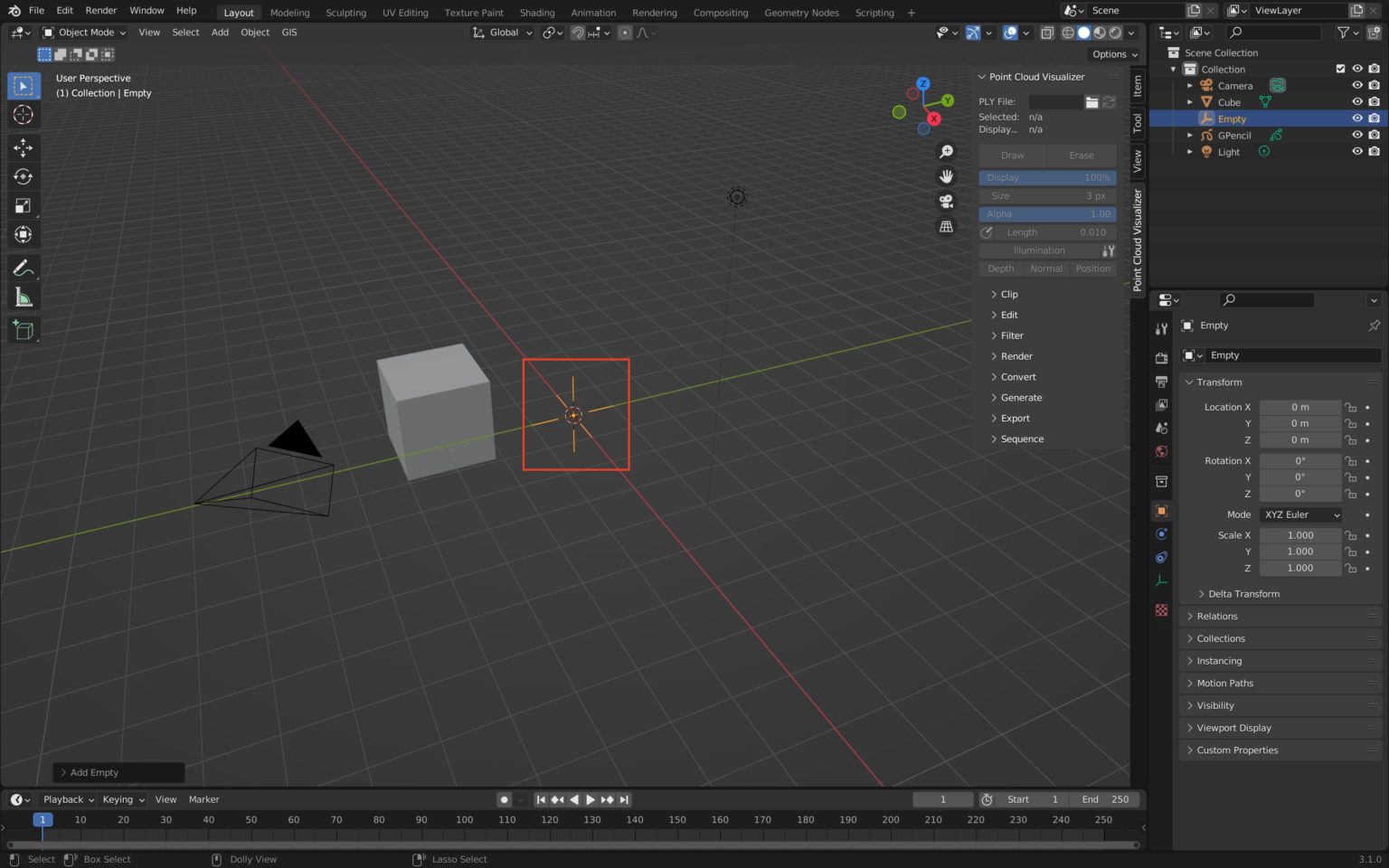Enable wireframe viewport shading mode
The height and width of the screenshot is (868, 1389).
pyautogui.click(x=1068, y=33)
